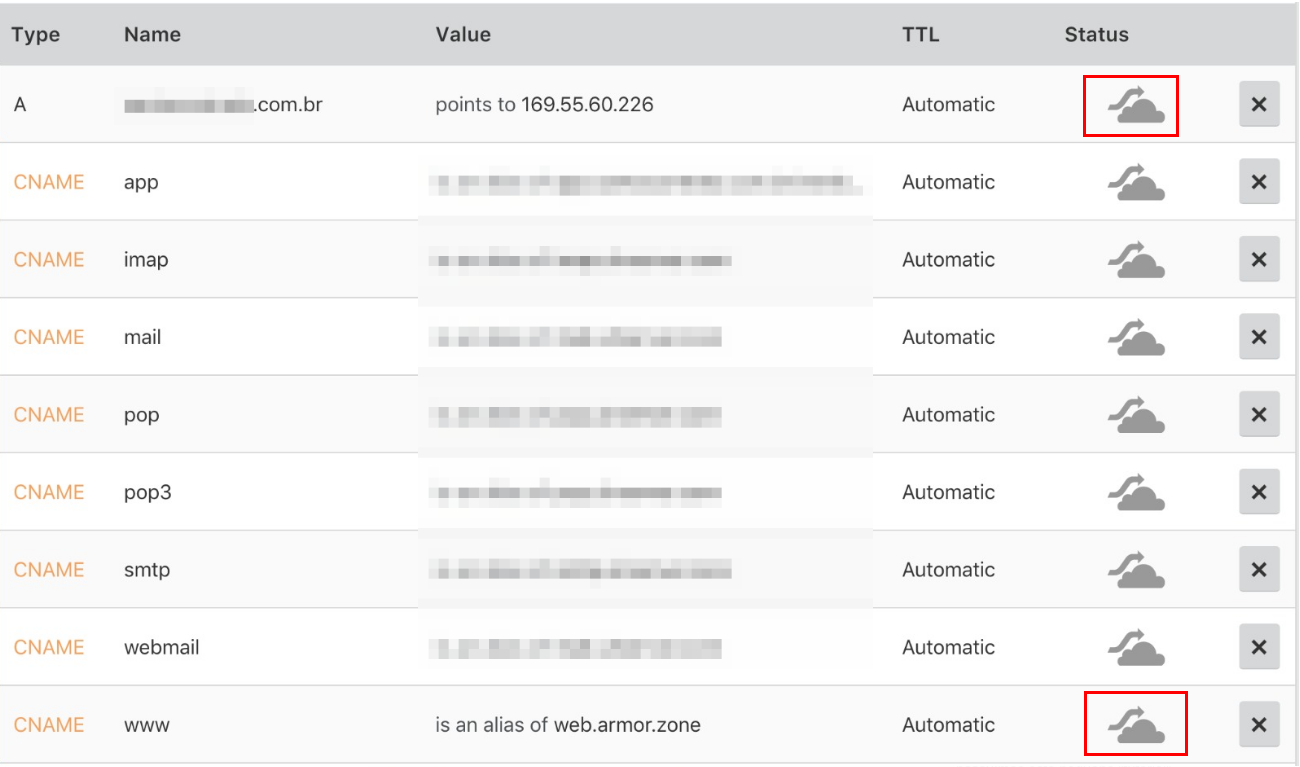Delete the webmail CNAME record

[x=1259, y=647]
